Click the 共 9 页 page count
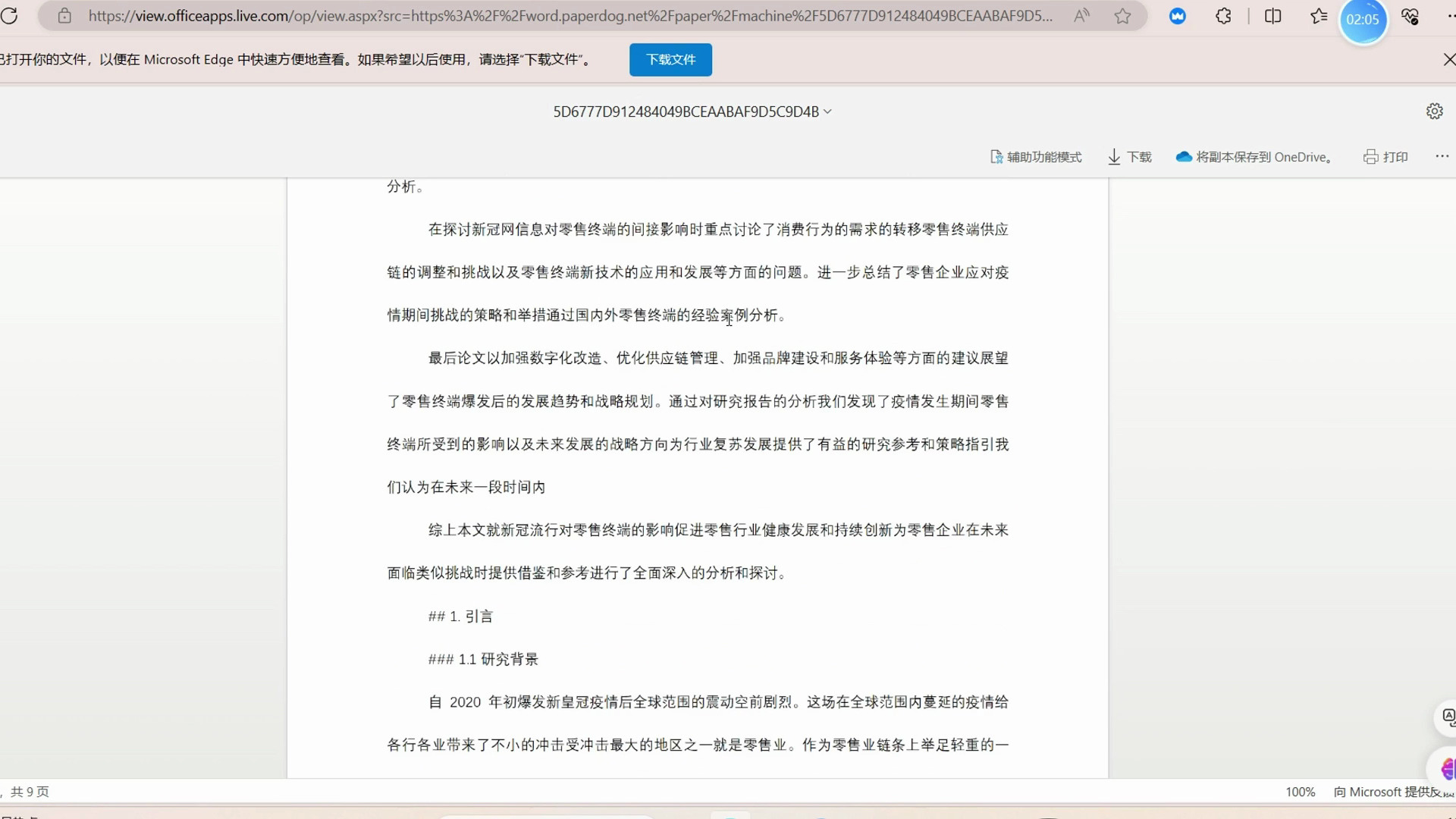Screen dimensions: 1456x819 click(30, 792)
